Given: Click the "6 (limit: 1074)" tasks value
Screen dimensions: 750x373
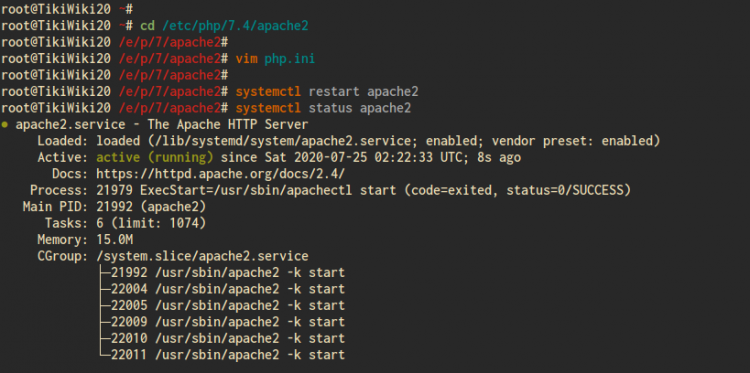Looking at the screenshot, I should pos(151,223).
